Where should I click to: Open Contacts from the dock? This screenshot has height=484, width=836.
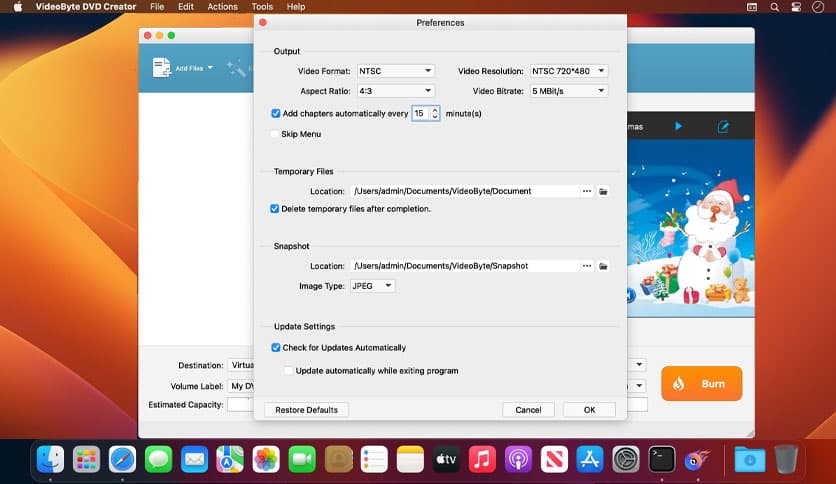pos(338,459)
